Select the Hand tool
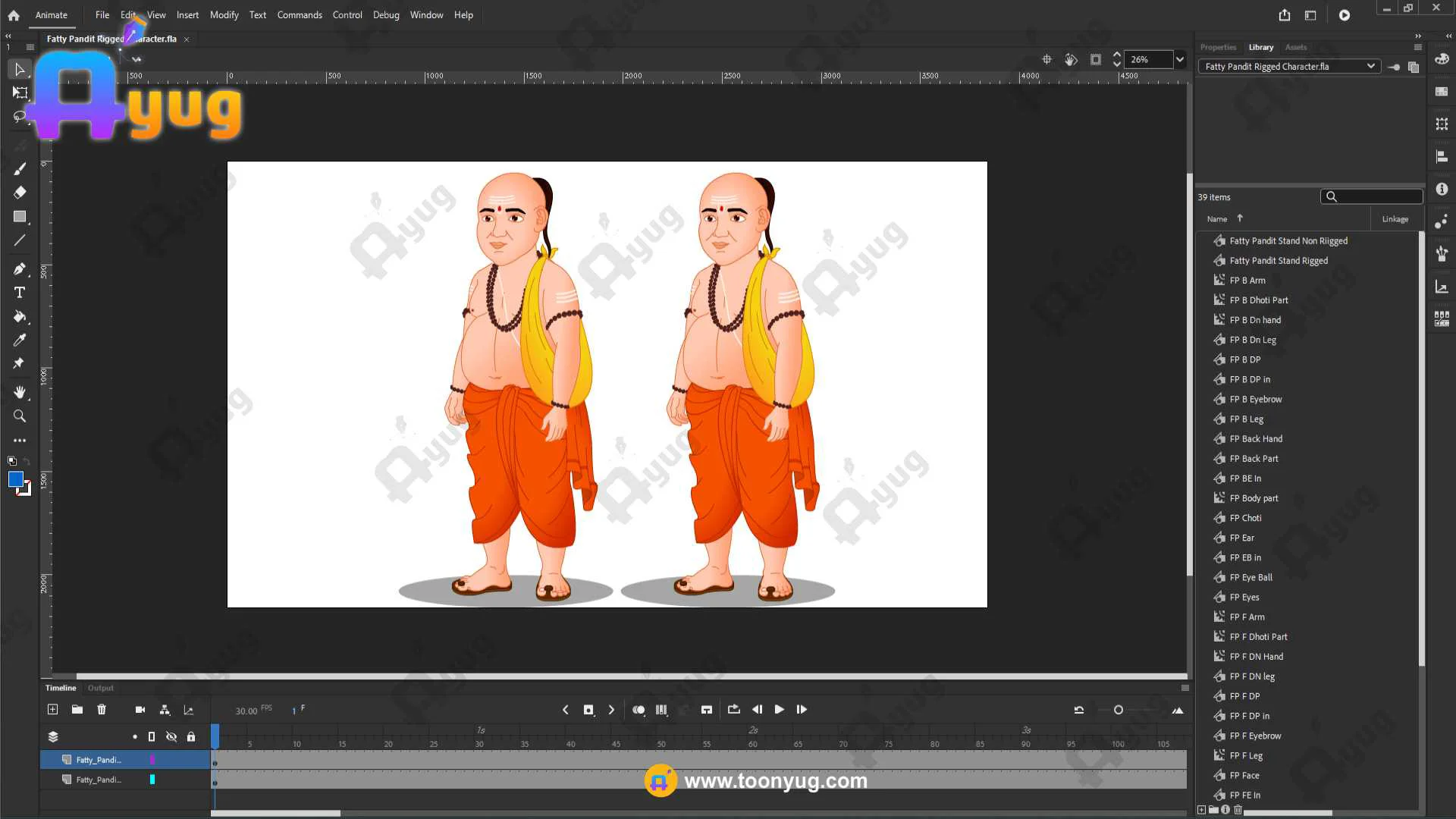The width and height of the screenshot is (1456, 819). point(20,392)
